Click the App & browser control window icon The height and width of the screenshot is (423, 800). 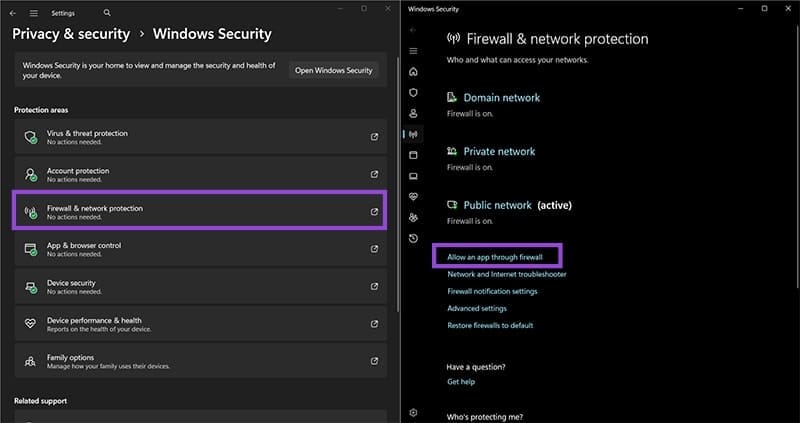click(x=31, y=250)
